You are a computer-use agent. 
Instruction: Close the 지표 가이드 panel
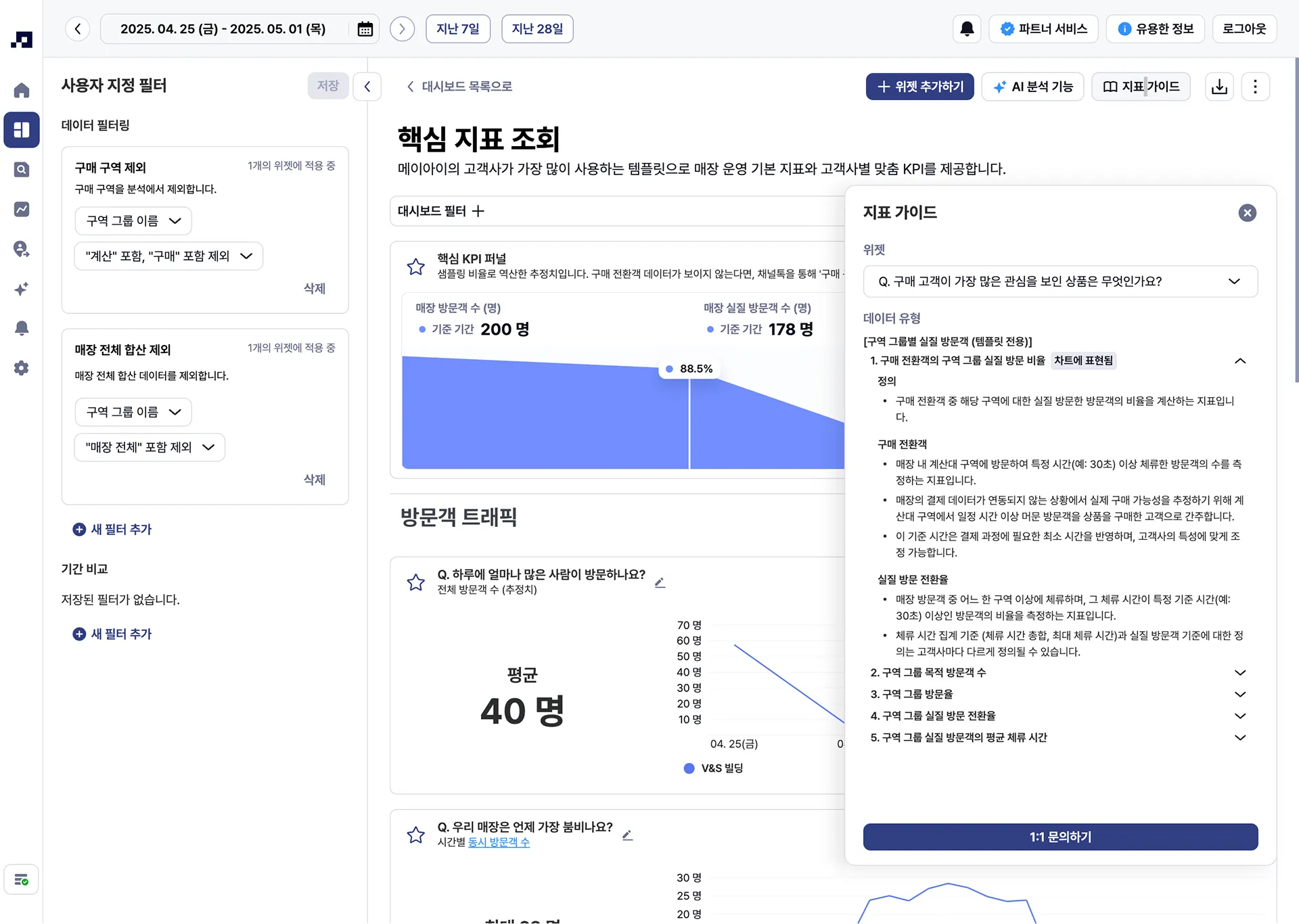[1247, 213]
